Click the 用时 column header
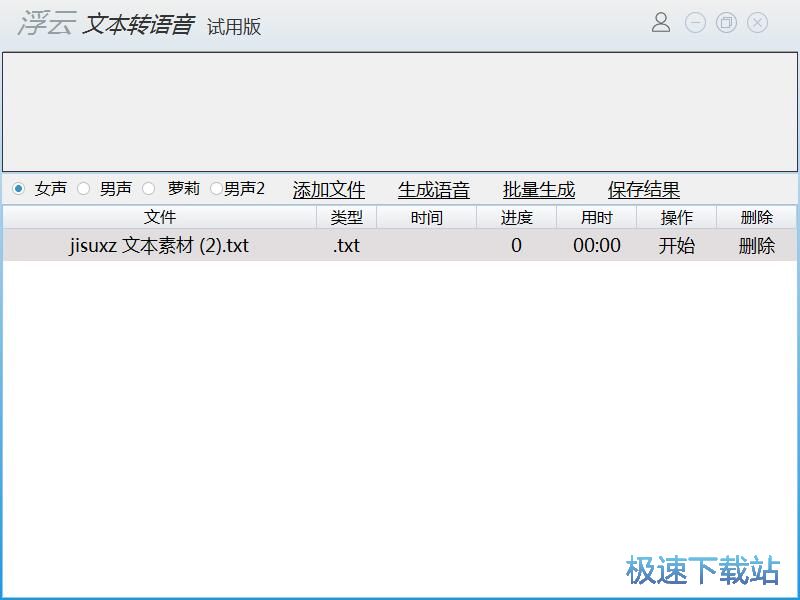800x600 pixels. pyautogui.click(x=596, y=217)
